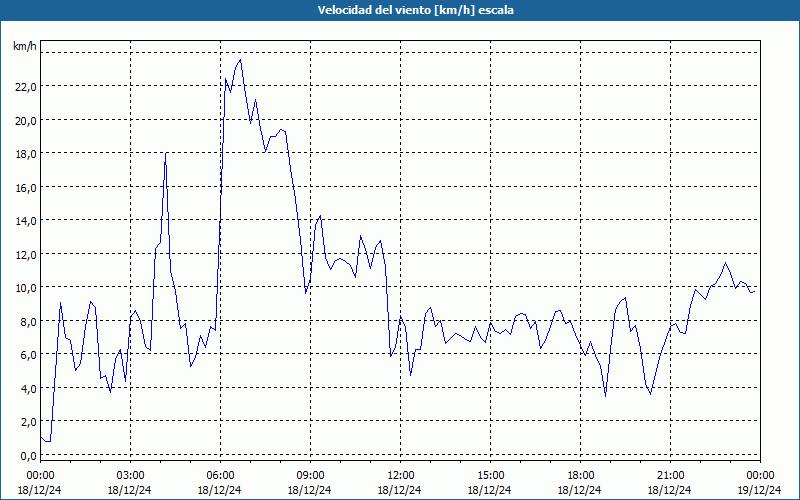Click the '09:00' time label

click(310, 476)
